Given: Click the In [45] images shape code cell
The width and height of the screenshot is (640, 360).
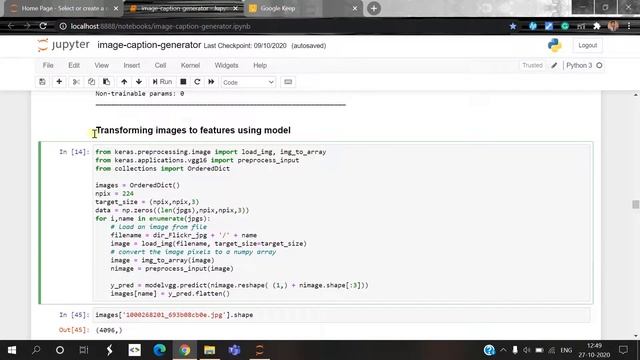Looking at the screenshot, I should [x=342, y=315].
